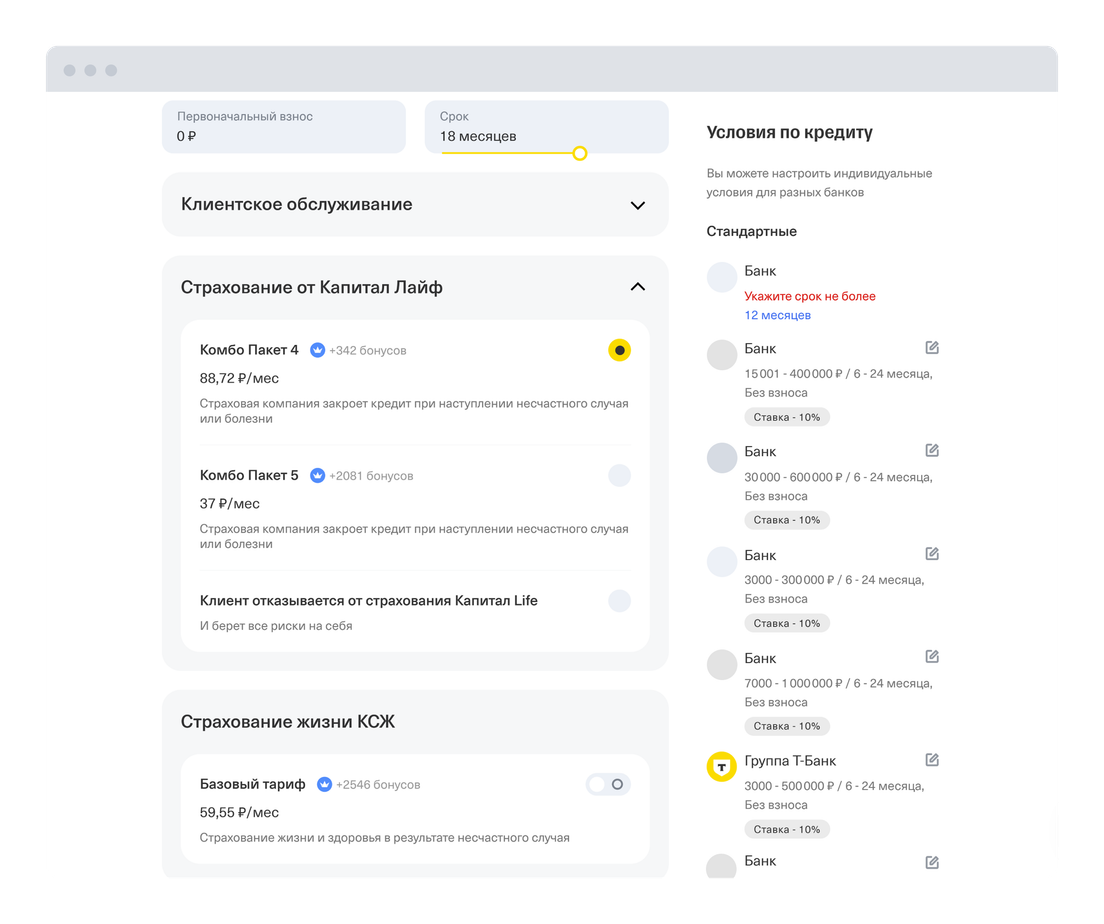Click the Срок slider handle
This screenshot has height=924, width=1104.
[x=579, y=153]
